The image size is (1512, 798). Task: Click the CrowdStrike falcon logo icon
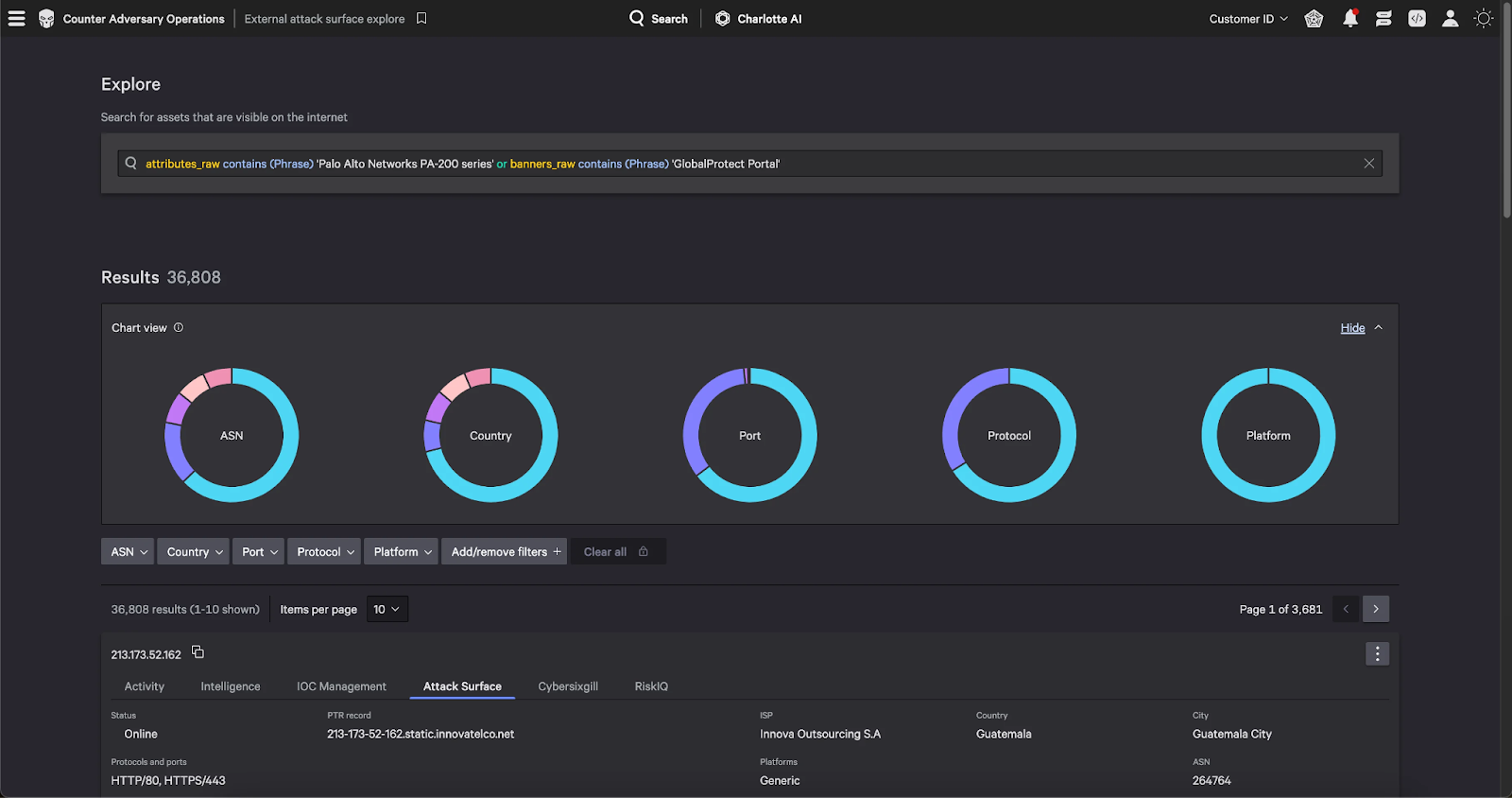(x=46, y=19)
